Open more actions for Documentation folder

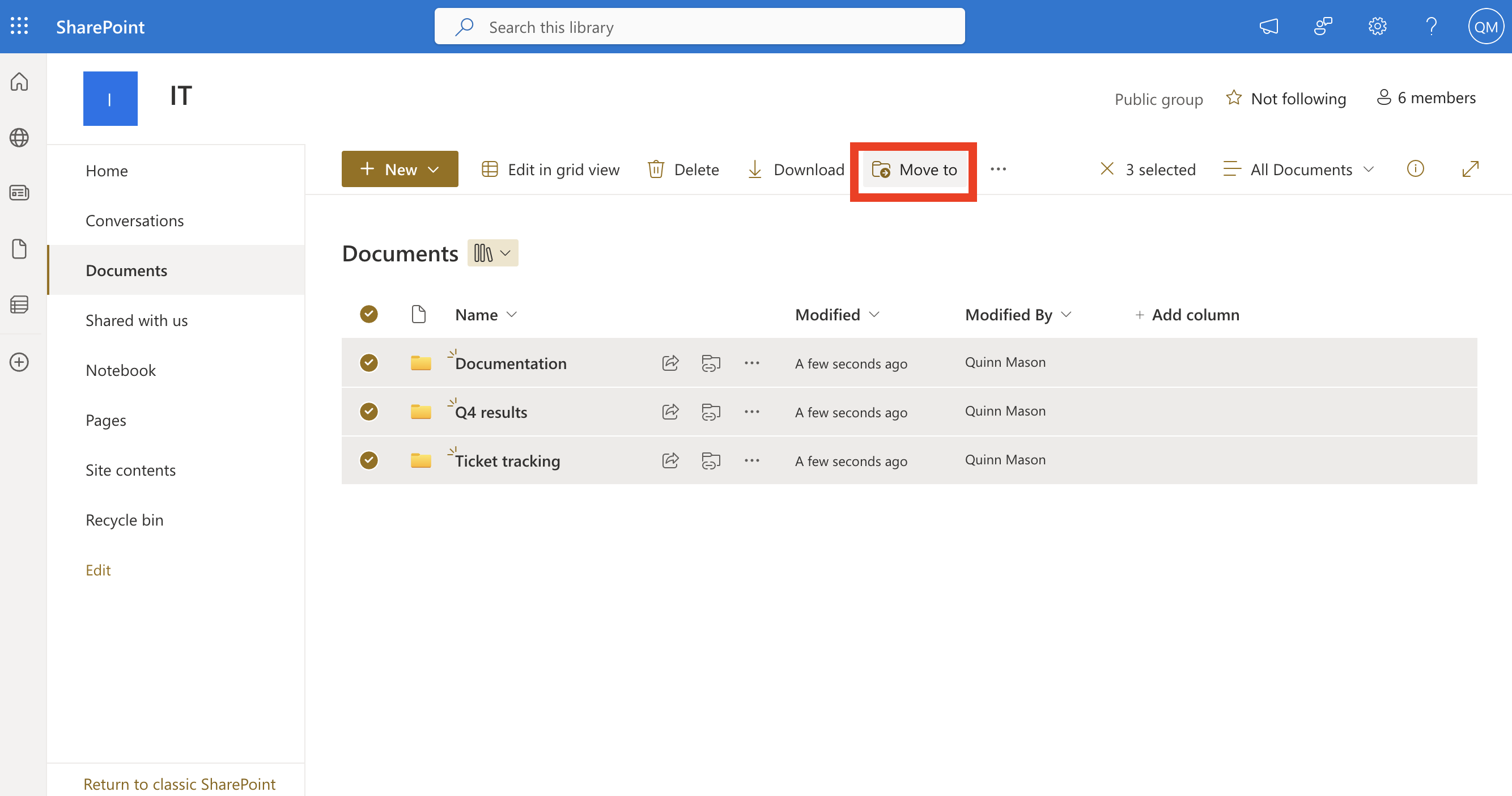pyautogui.click(x=752, y=363)
